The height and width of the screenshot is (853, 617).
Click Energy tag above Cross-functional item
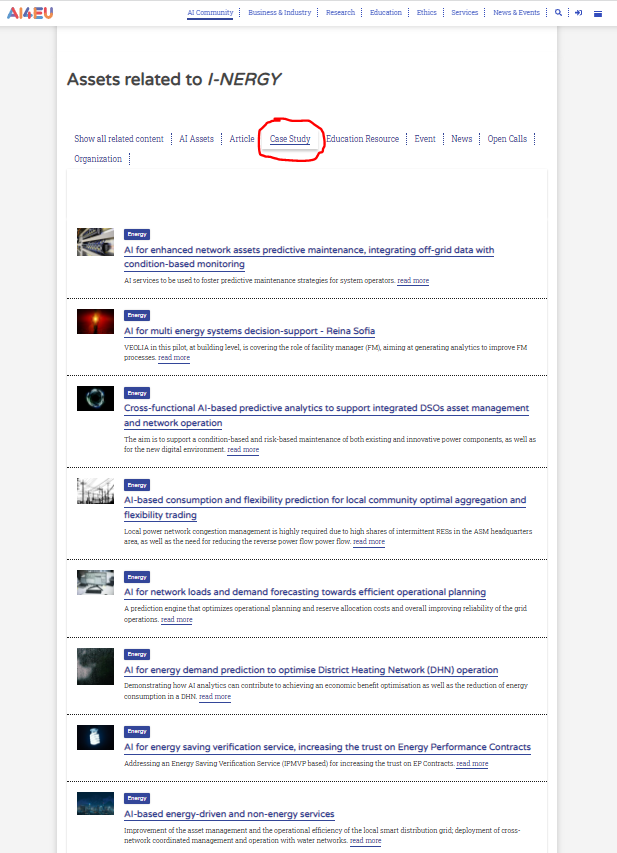[137, 393]
